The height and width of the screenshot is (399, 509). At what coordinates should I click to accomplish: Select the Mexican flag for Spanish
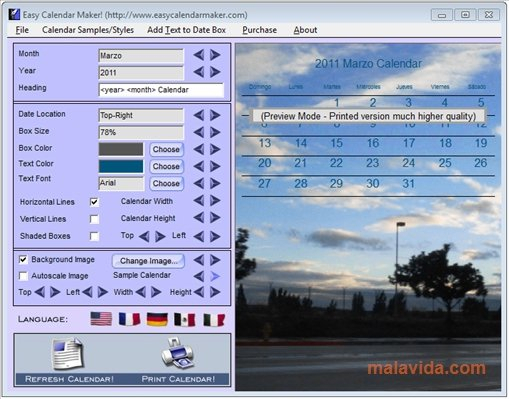[185, 320]
